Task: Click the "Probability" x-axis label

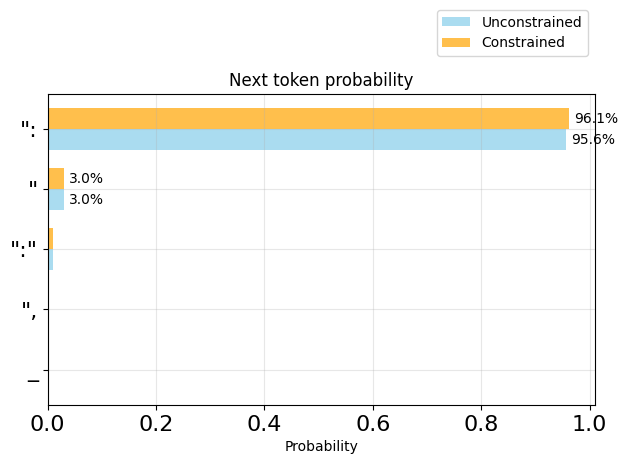Action: click(x=321, y=447)
